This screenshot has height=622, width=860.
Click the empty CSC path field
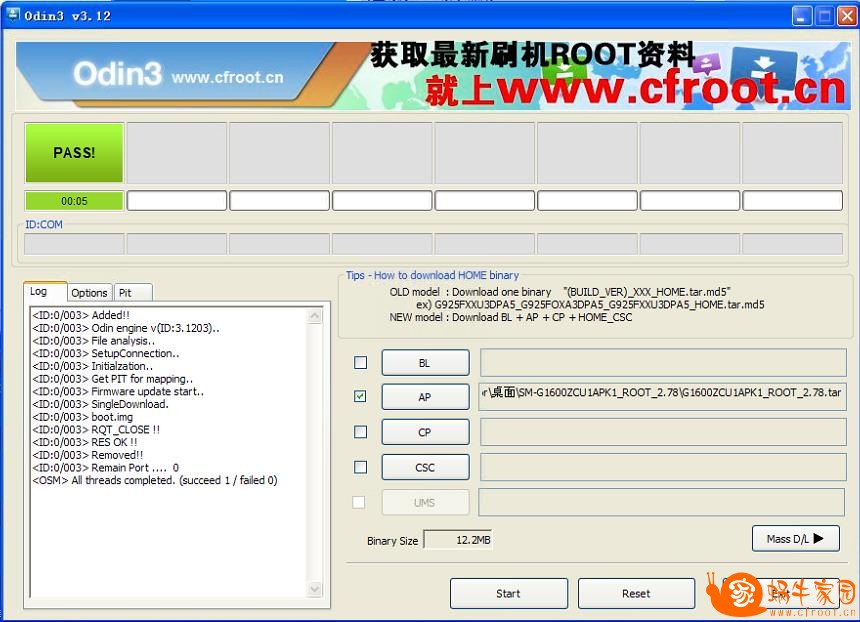(x=663, y=467)
